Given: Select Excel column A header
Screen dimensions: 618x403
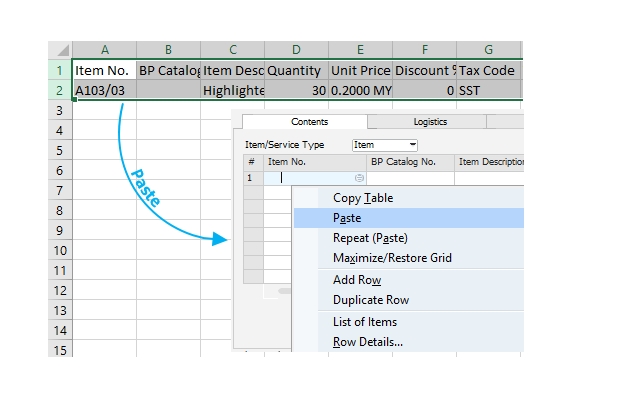Looking at the screenshot, I should [x=104, y=50].
